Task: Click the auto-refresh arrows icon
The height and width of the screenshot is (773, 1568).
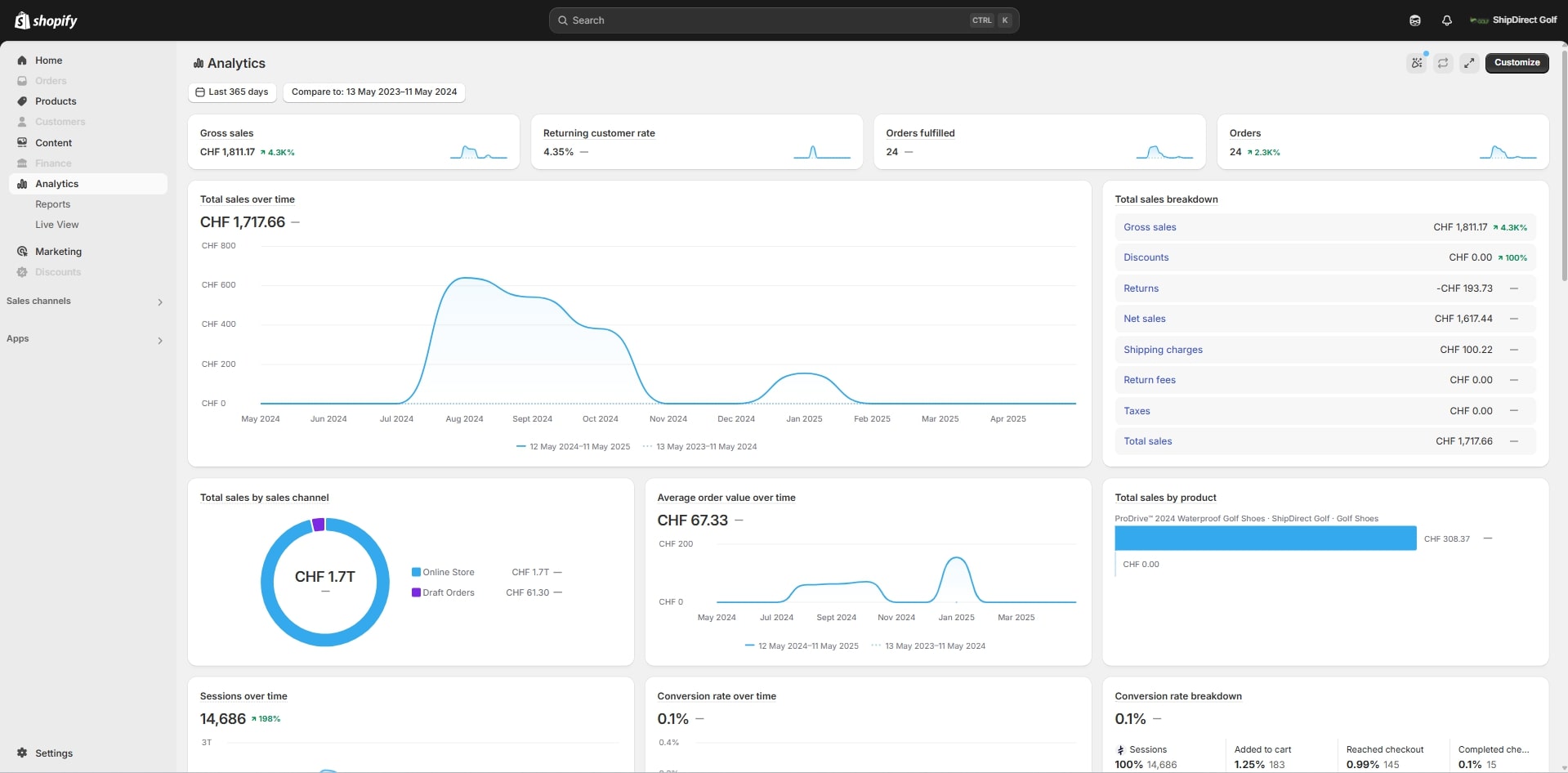Action: [1443, 63]
